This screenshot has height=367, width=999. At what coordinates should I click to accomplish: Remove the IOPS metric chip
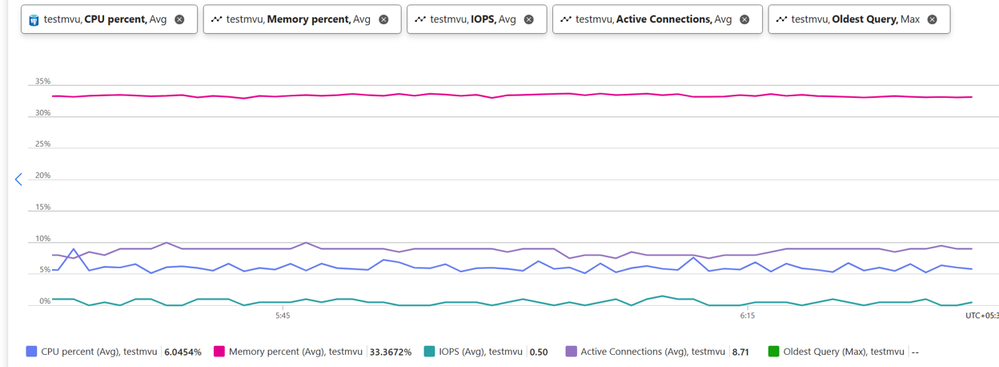[529, 20]
